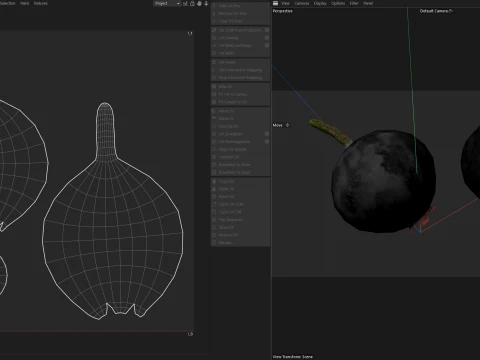Screen dimensions: 480x360
Task: Click the Move tool indicator in viewport
Action: pos(281,125)
